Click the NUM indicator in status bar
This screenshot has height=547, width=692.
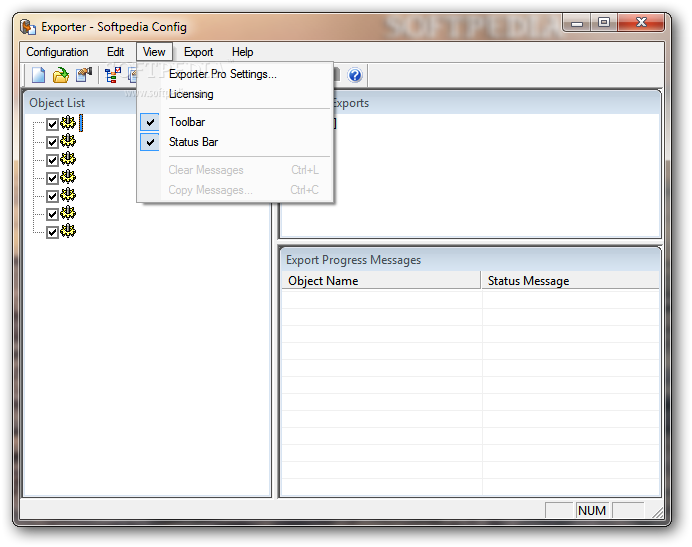tap(592, 511)
